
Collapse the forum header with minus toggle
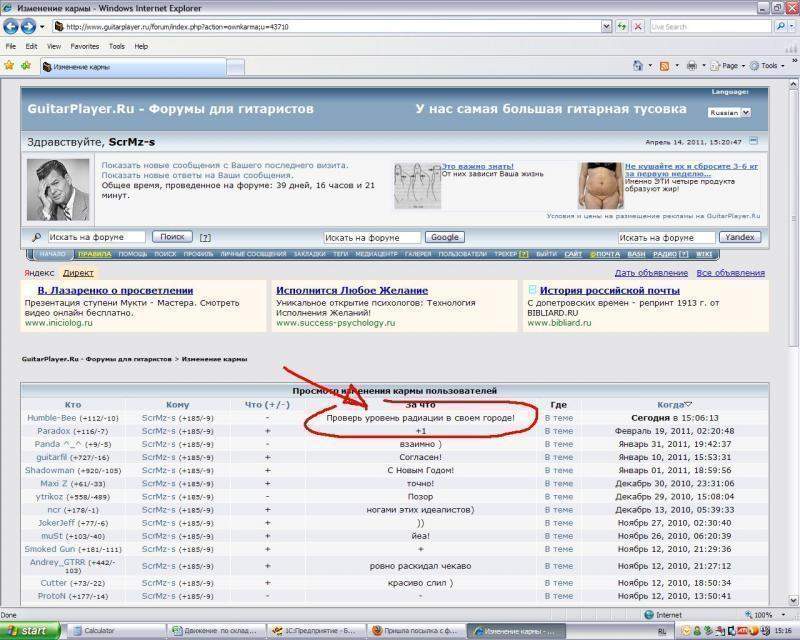(754, 141)
